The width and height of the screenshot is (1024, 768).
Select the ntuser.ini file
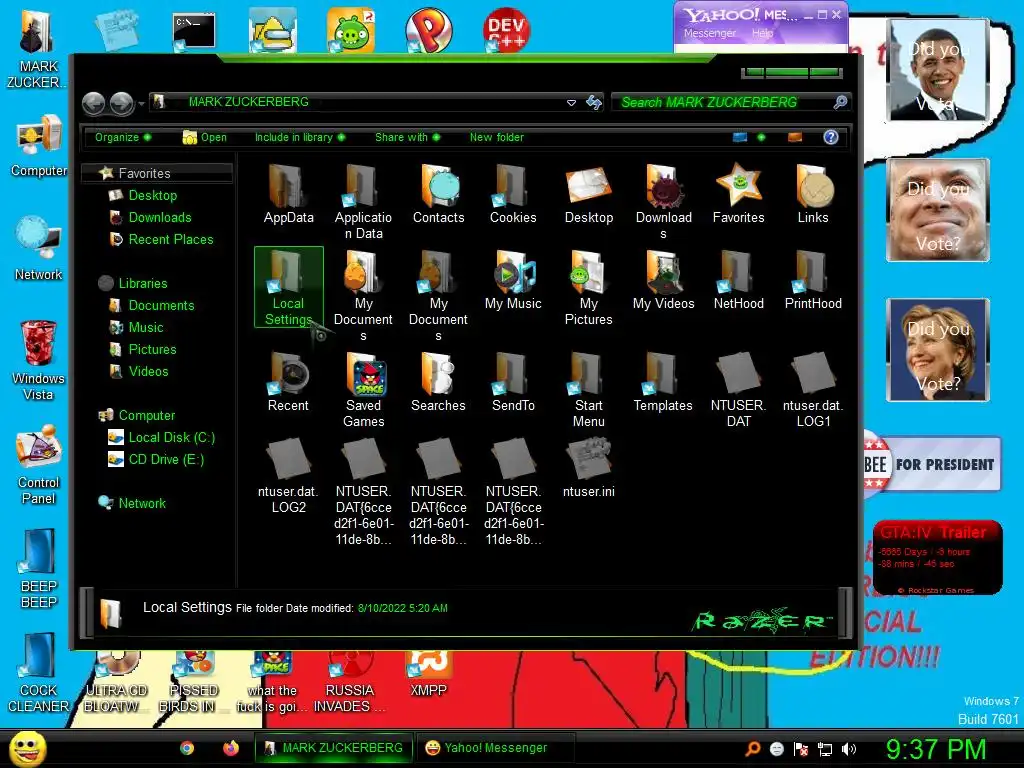tap(588, 468)
